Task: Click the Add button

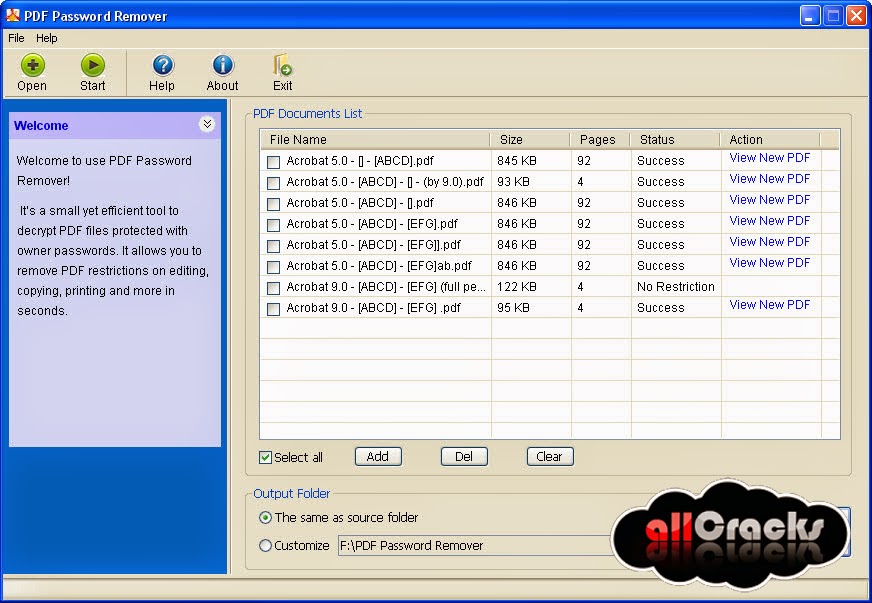Action: tap(378, 457)
